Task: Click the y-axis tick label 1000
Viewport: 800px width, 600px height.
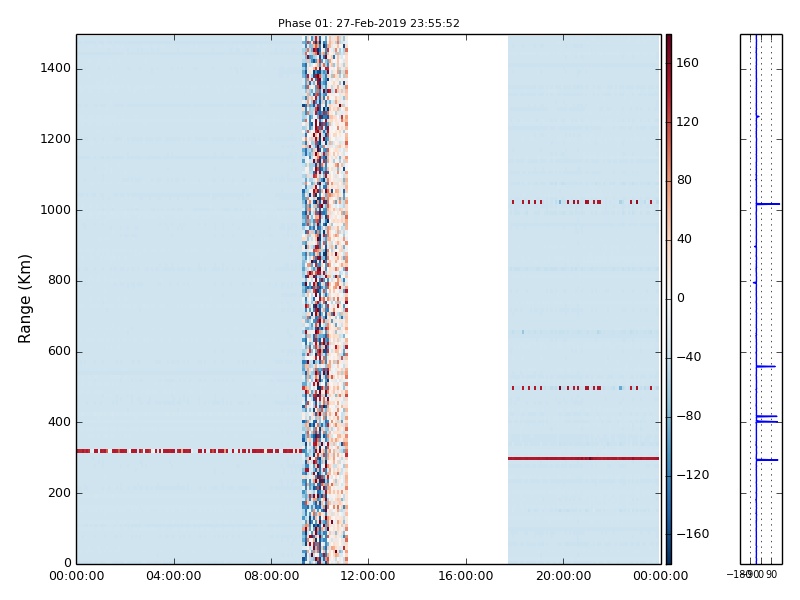Action: pyautogui.click(x=55, y=210)
